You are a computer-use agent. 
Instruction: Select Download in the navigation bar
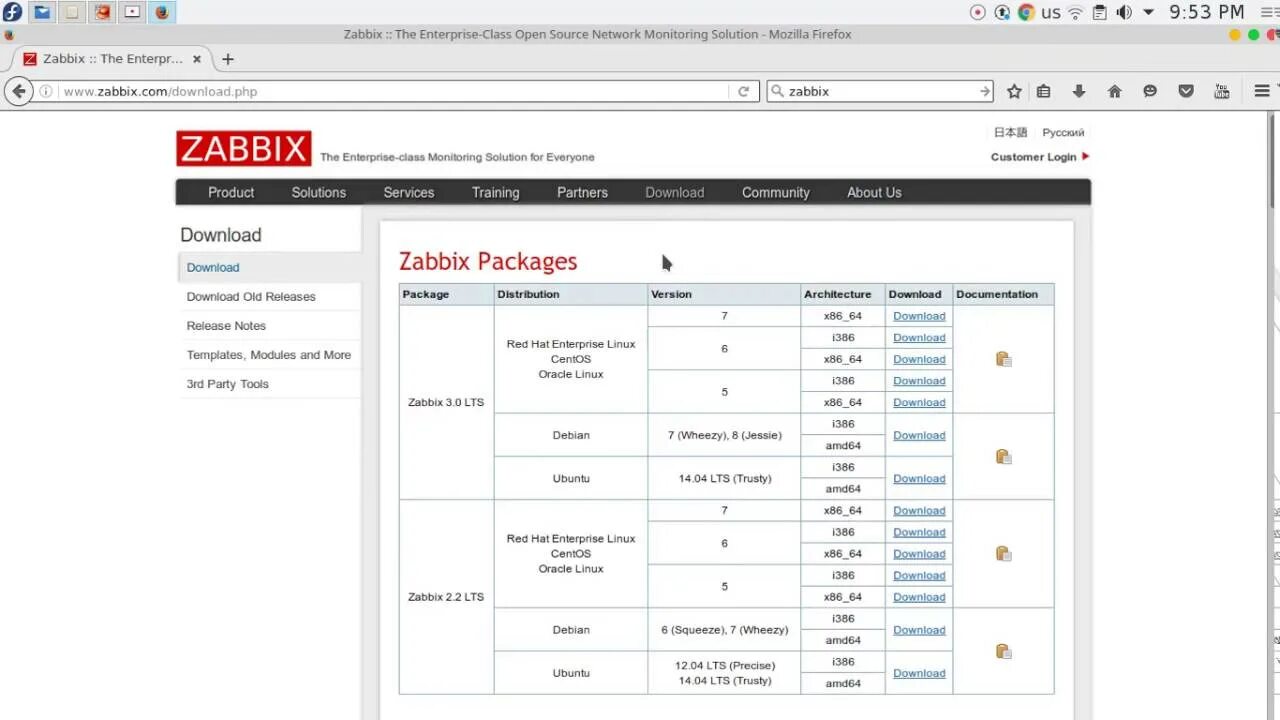pos(675,192)
